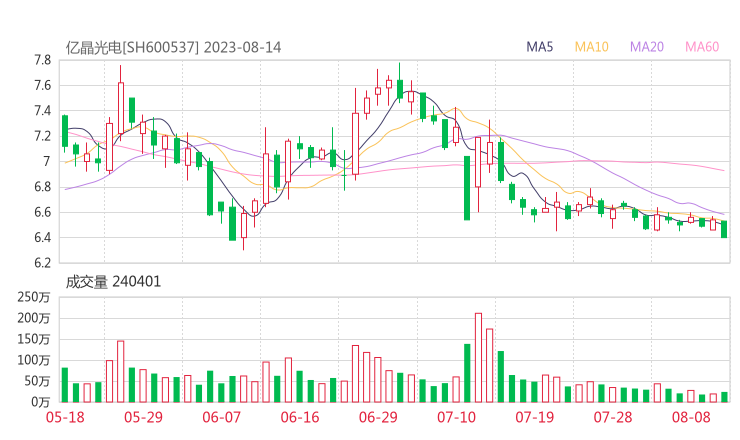The width and height of the screenshot is (740, 440).
Task: Click the 成交量 240401 volume label
Action: point(113,282)
